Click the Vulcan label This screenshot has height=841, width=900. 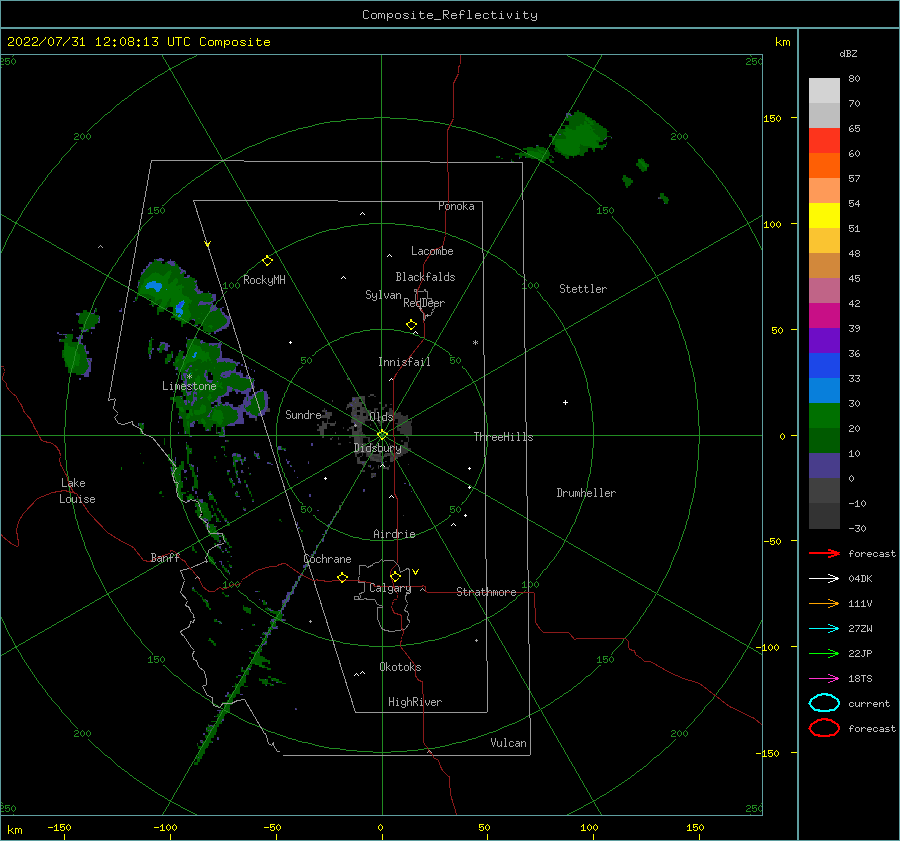point(509,743)
